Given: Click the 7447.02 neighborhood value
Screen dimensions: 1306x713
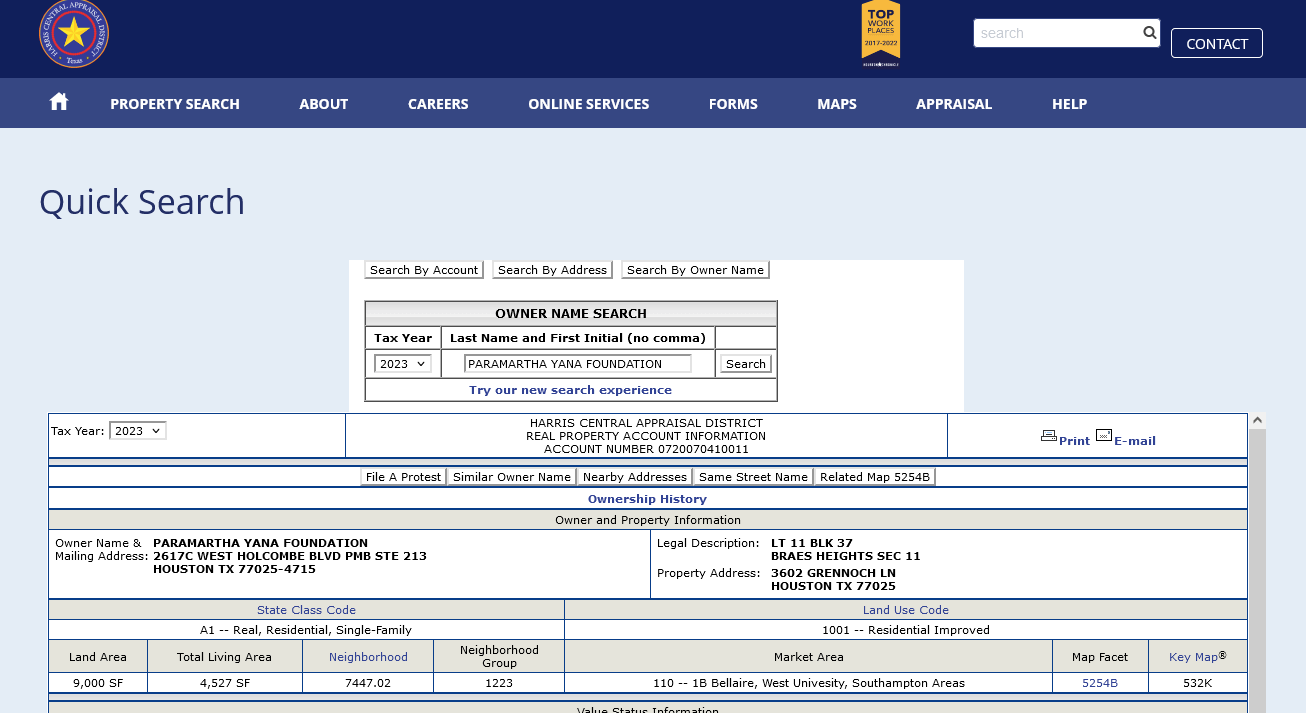Looking at the screenshot, I should 368,683.
